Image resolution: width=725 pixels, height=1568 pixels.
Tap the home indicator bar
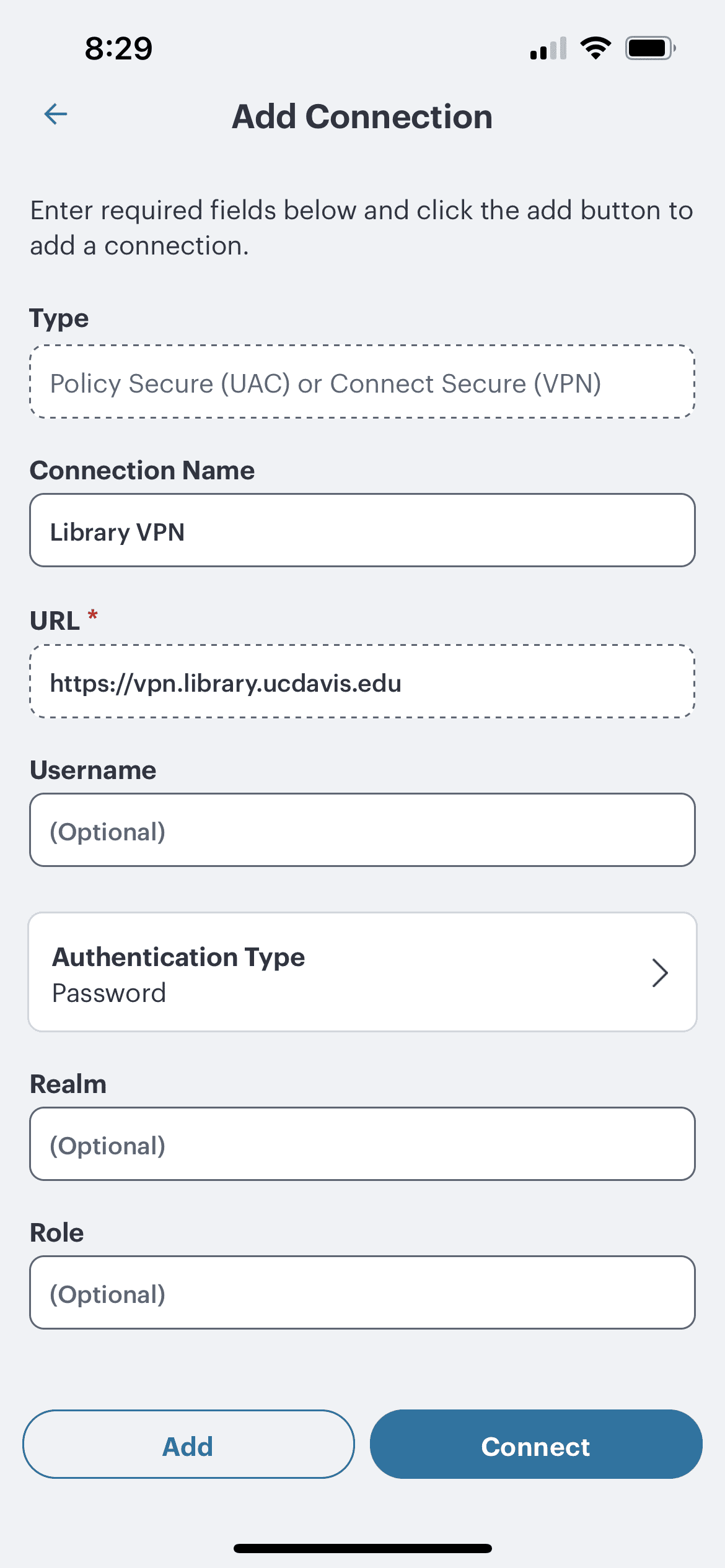pyautogui.click(x=362, y=1548)
